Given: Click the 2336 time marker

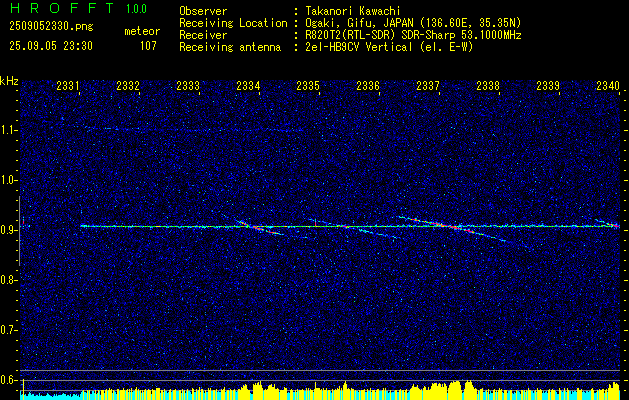Looking at the screenshot, I should point(368,86).
